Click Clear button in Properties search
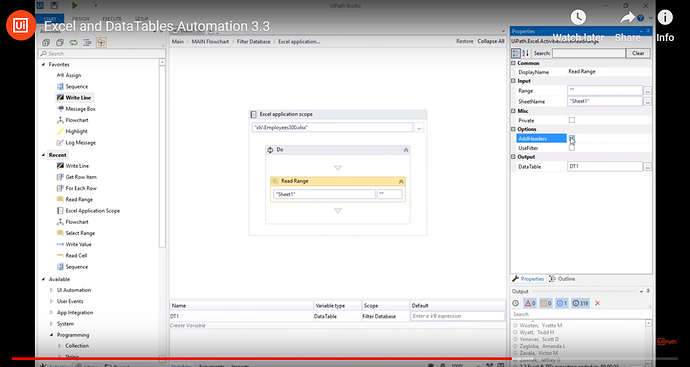 [x=638, y=53]
